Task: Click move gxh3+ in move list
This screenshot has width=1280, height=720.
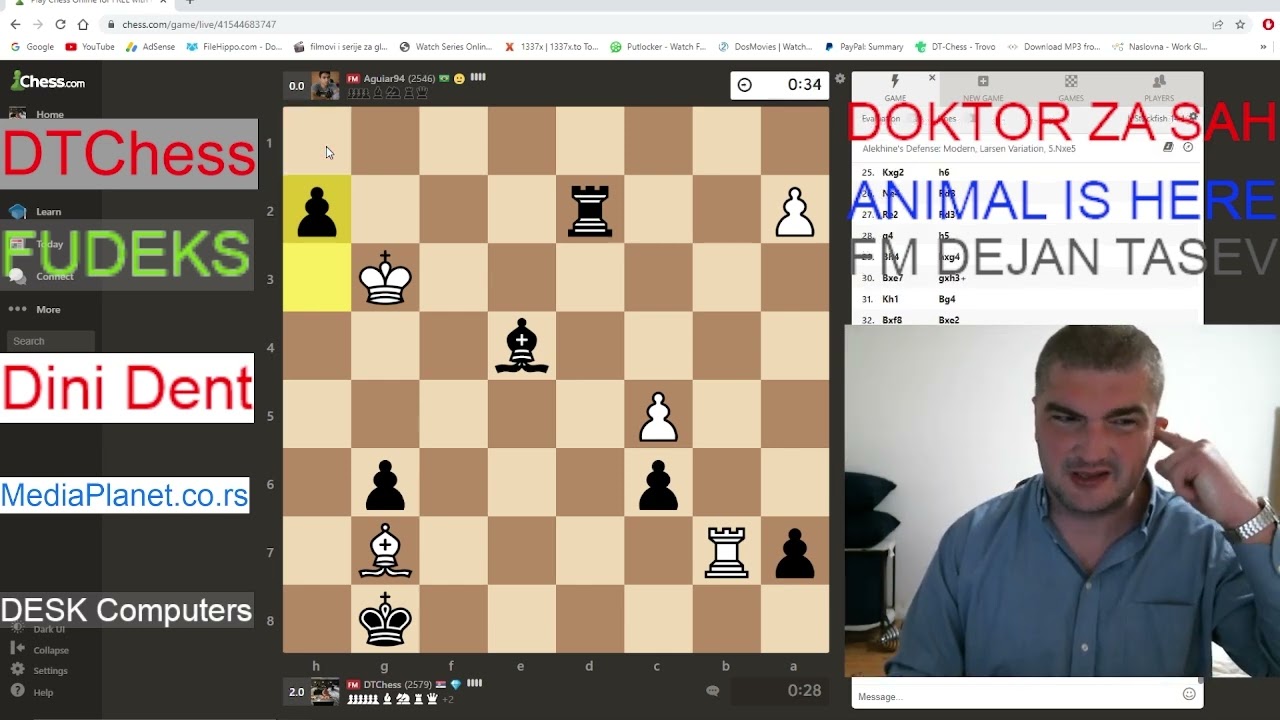Action: pyautogui.click(x=951, y=278)
